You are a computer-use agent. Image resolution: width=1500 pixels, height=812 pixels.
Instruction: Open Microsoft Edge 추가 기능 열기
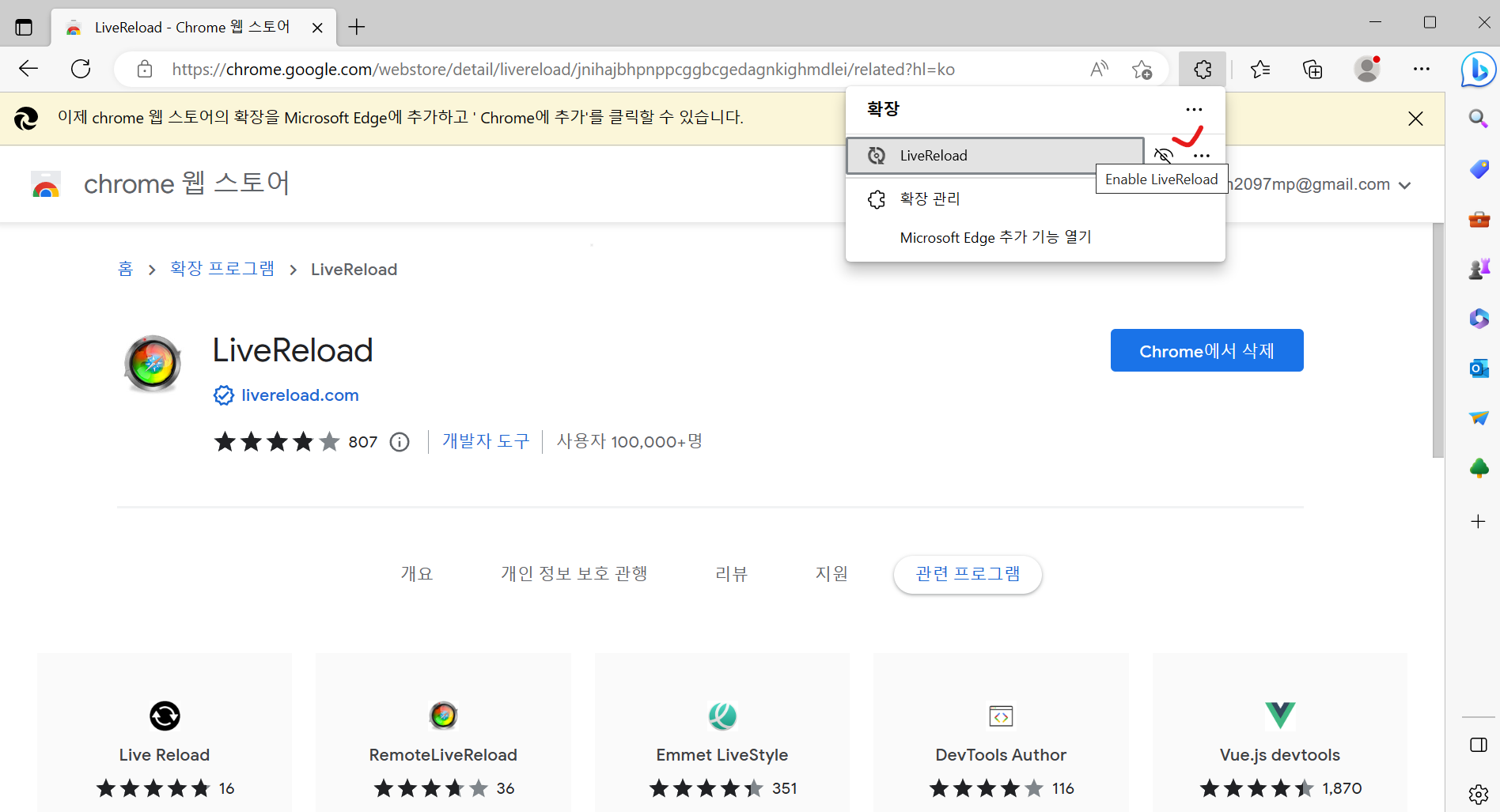pos(1036,237)
